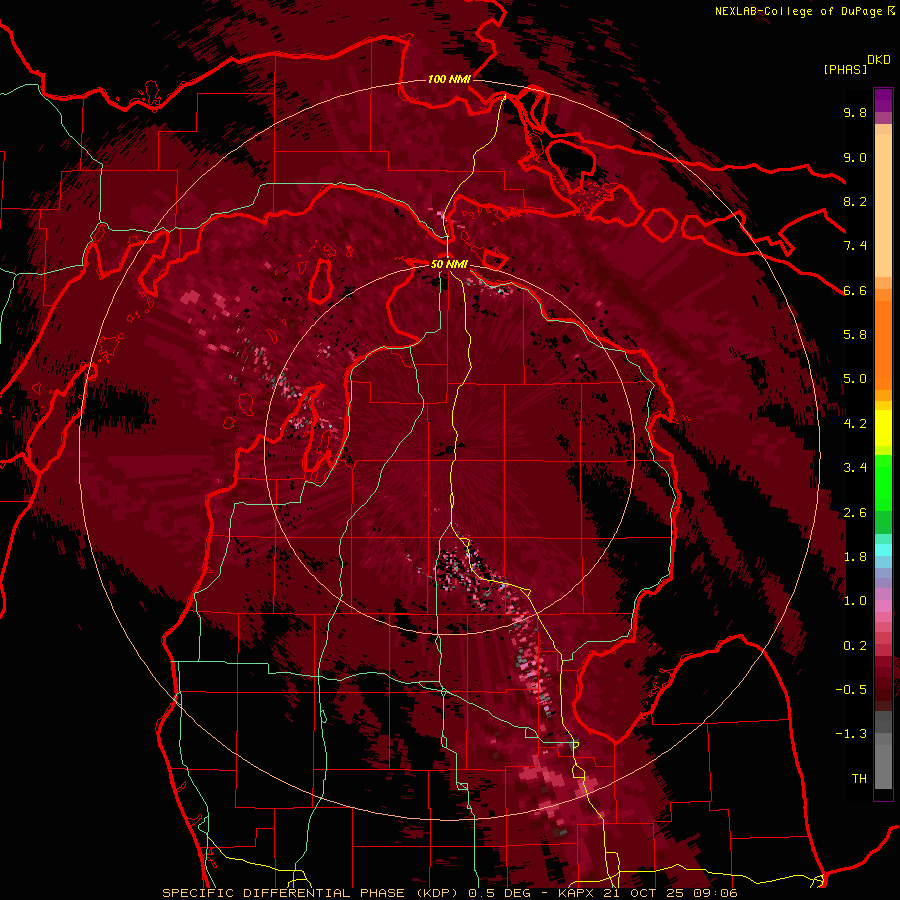Click the 1.0 color scale value
Viewport: 900px width, 900px height.
tap(855, 601)
